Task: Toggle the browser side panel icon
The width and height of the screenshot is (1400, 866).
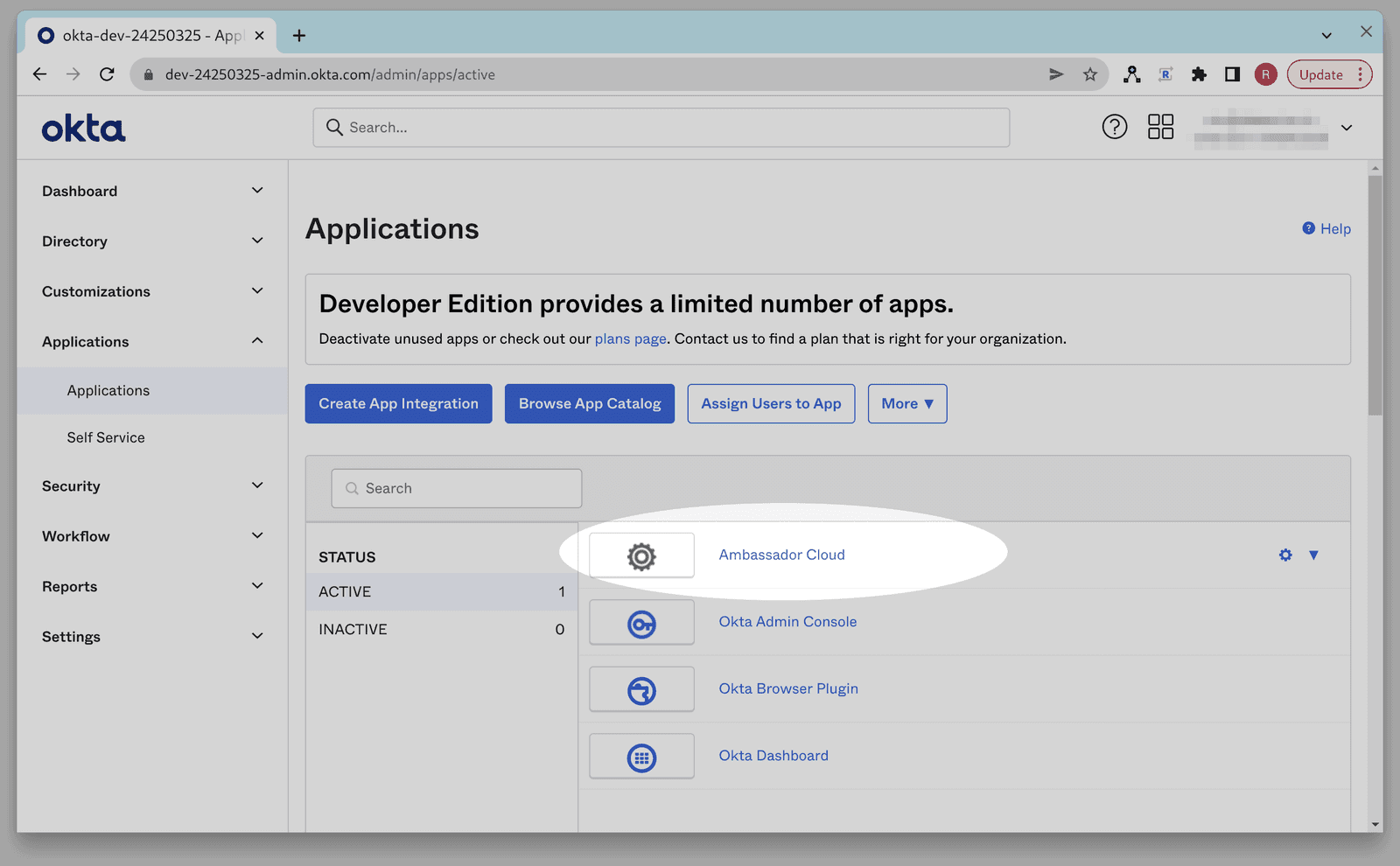Action: (x=1232, y=74)
